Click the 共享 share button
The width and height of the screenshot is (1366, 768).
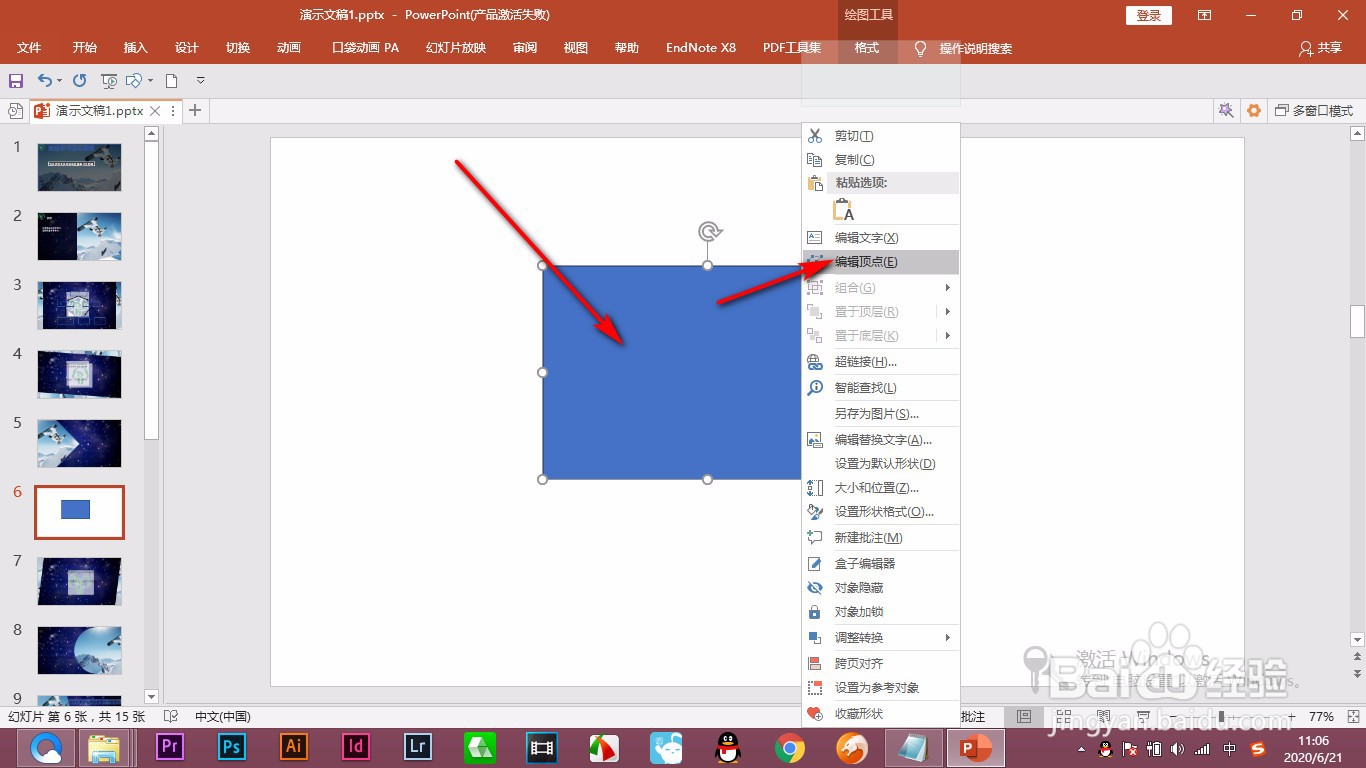point(1320,48)
